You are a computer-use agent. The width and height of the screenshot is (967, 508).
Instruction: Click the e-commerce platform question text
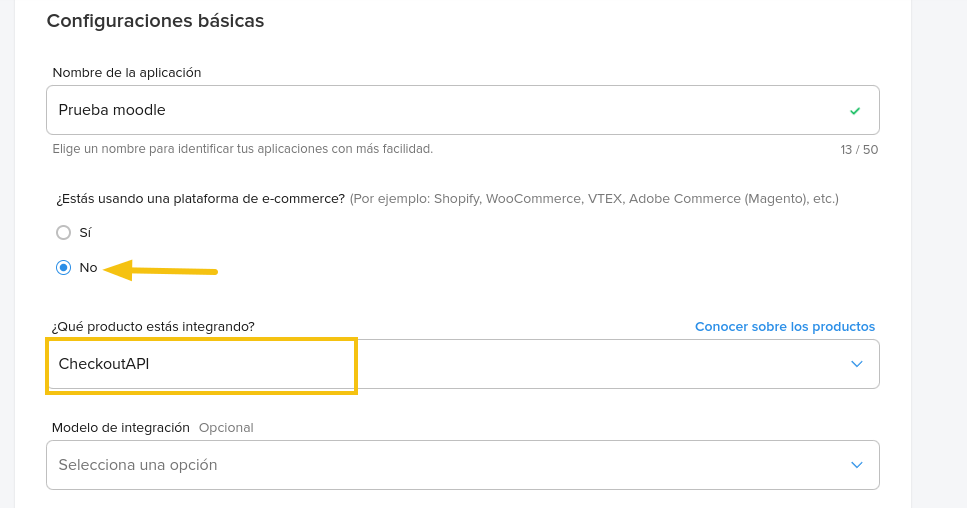(198, 199)
